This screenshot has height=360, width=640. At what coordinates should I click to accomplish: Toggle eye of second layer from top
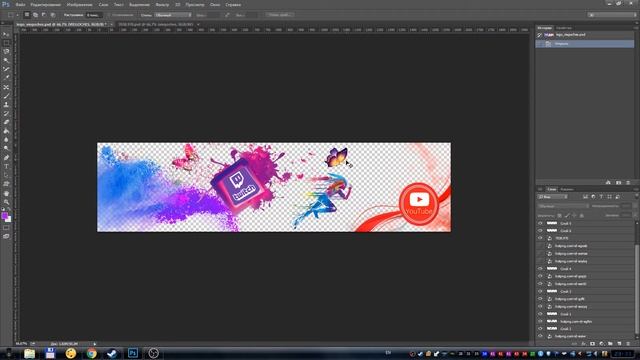[x=540, y=231]
